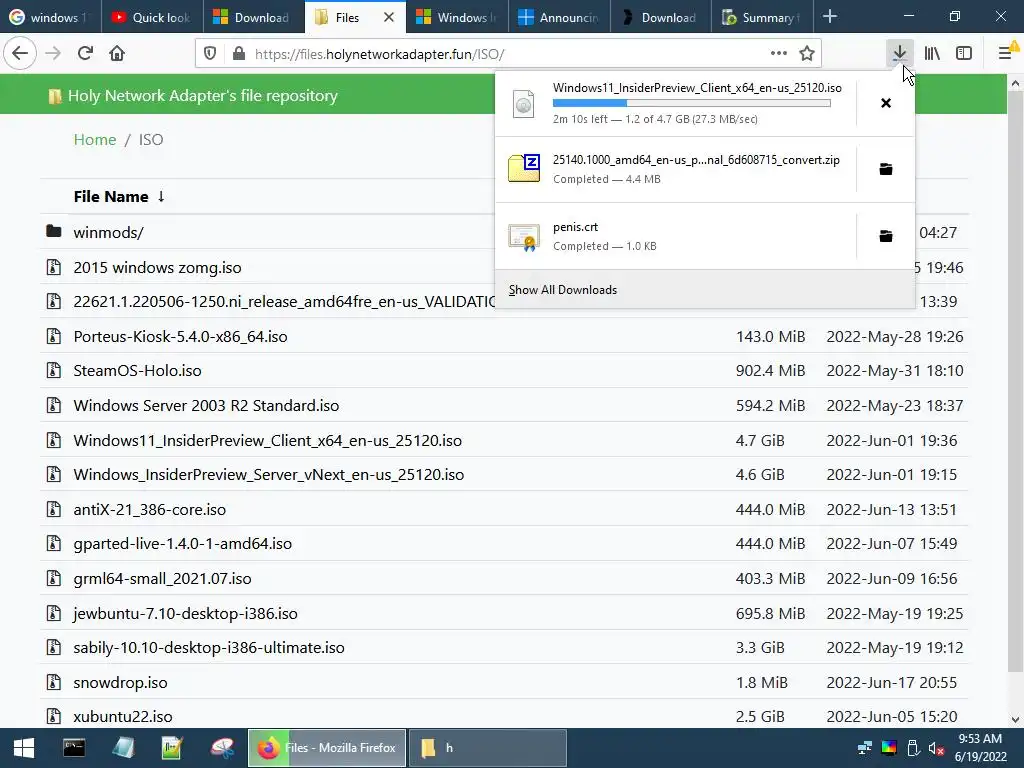Click the Windows11 ISO download progress bar

click(692, 103)
